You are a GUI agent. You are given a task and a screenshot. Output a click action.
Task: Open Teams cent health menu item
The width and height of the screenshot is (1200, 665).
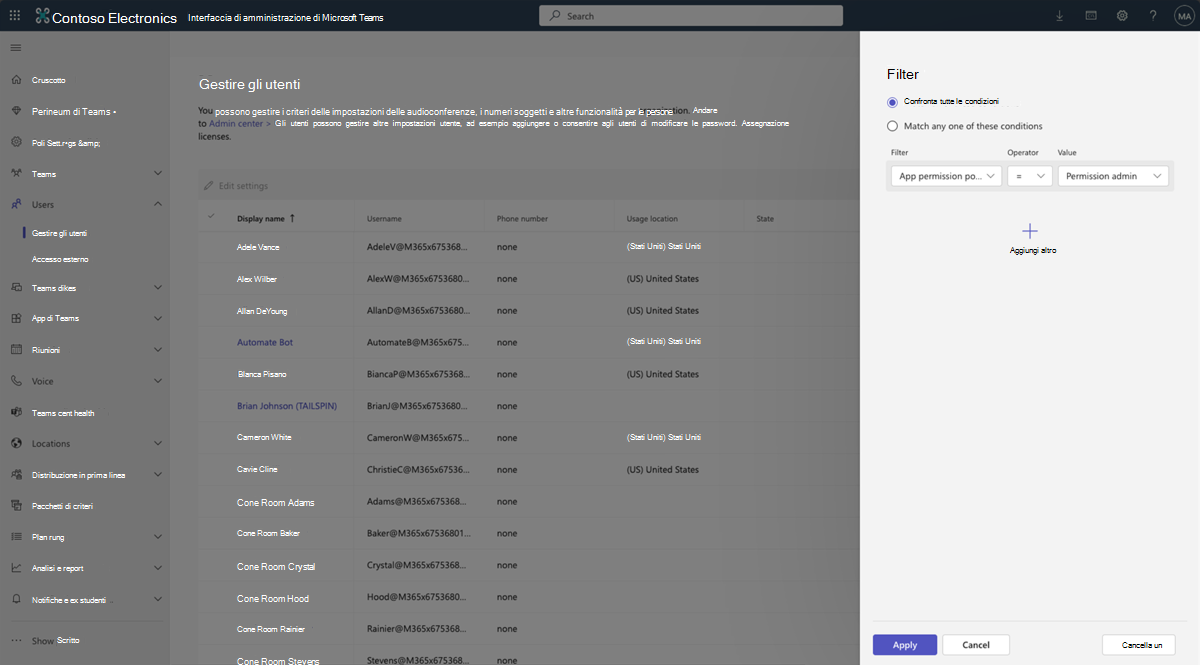coord(63,413)
